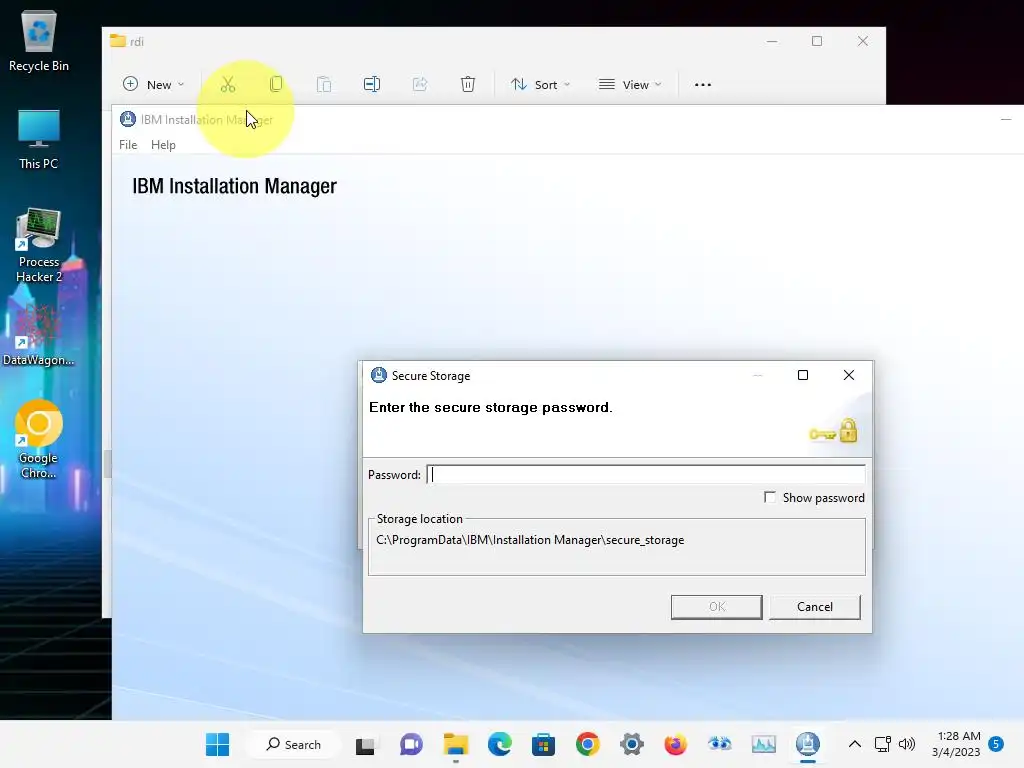Launch Chrome from the taskbar
The height and width of the screenshot is (768, 1024).
click(588, 744)
